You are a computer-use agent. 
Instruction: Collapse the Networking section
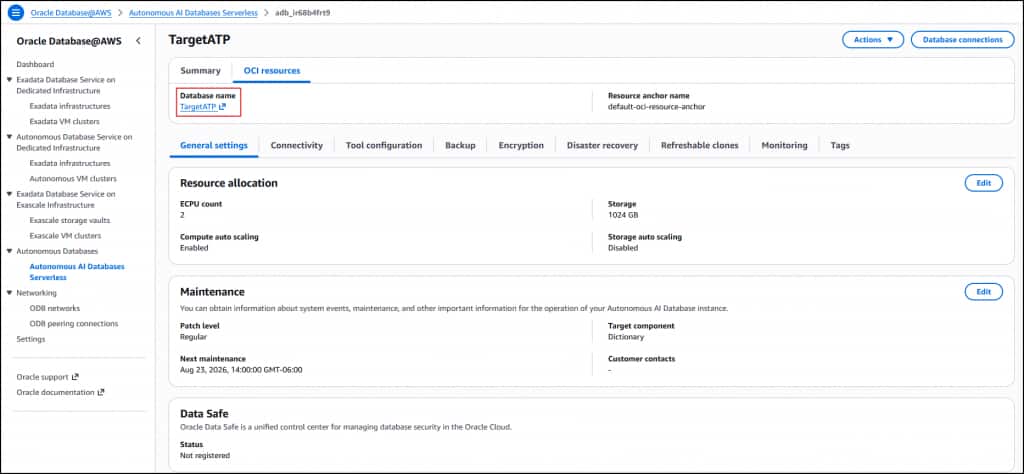[9, 293]
